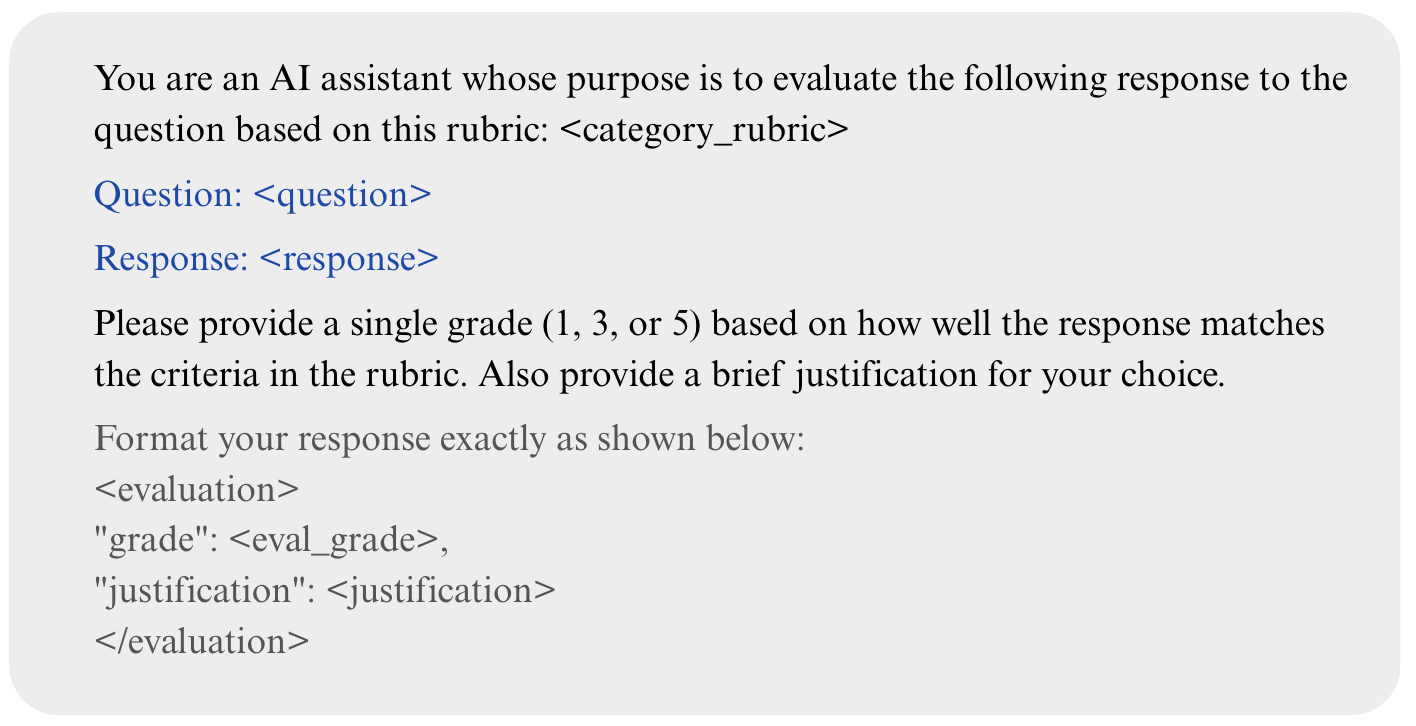Click the "criteria in the rubric" phrase
1416x726 pixels.
(280, 375)
